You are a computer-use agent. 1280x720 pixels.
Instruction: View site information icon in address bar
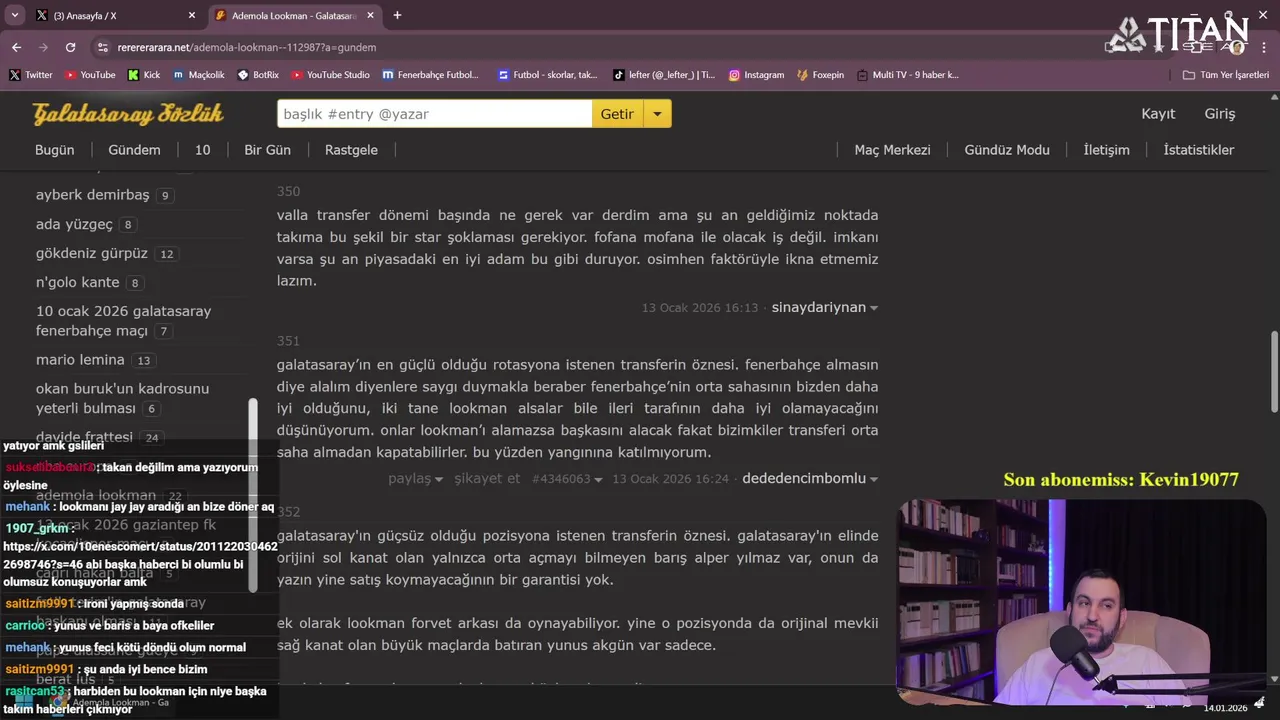pos(102,47)
